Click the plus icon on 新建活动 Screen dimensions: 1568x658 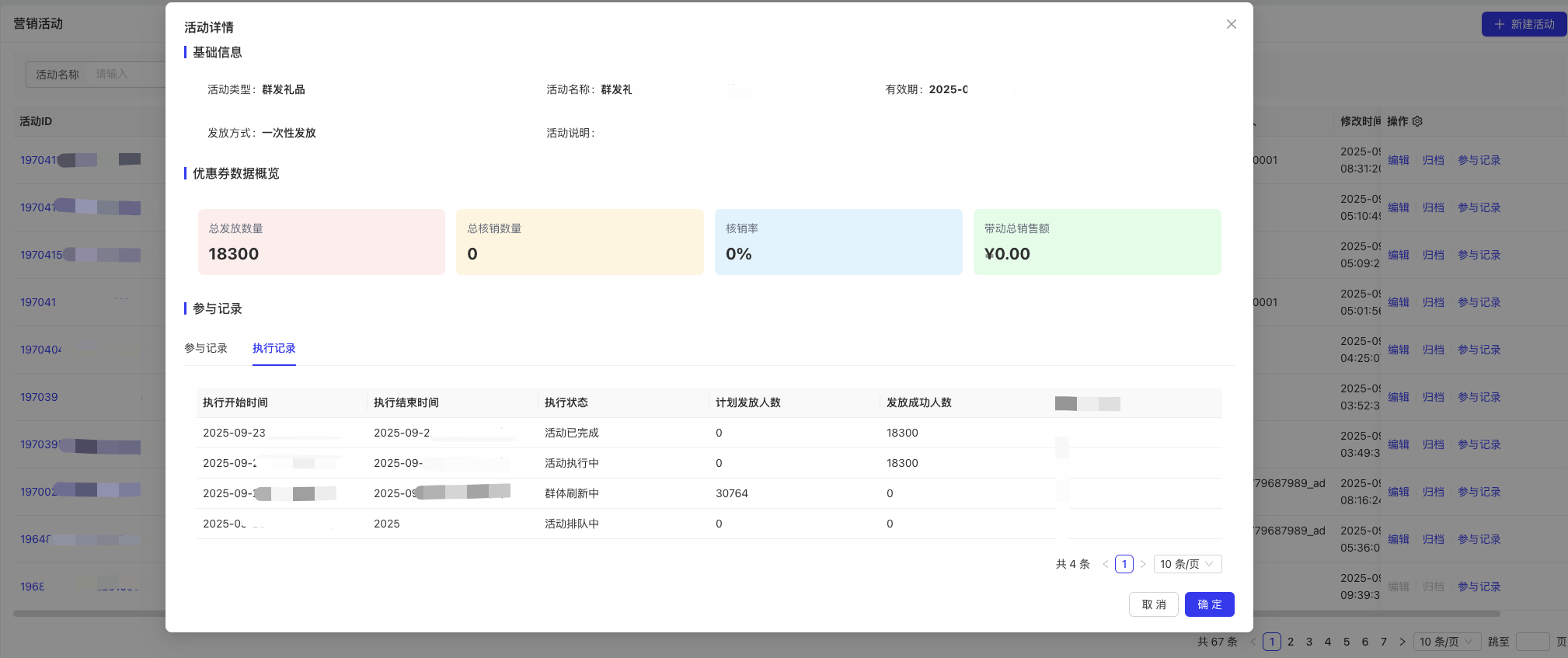pos(1500,24)
